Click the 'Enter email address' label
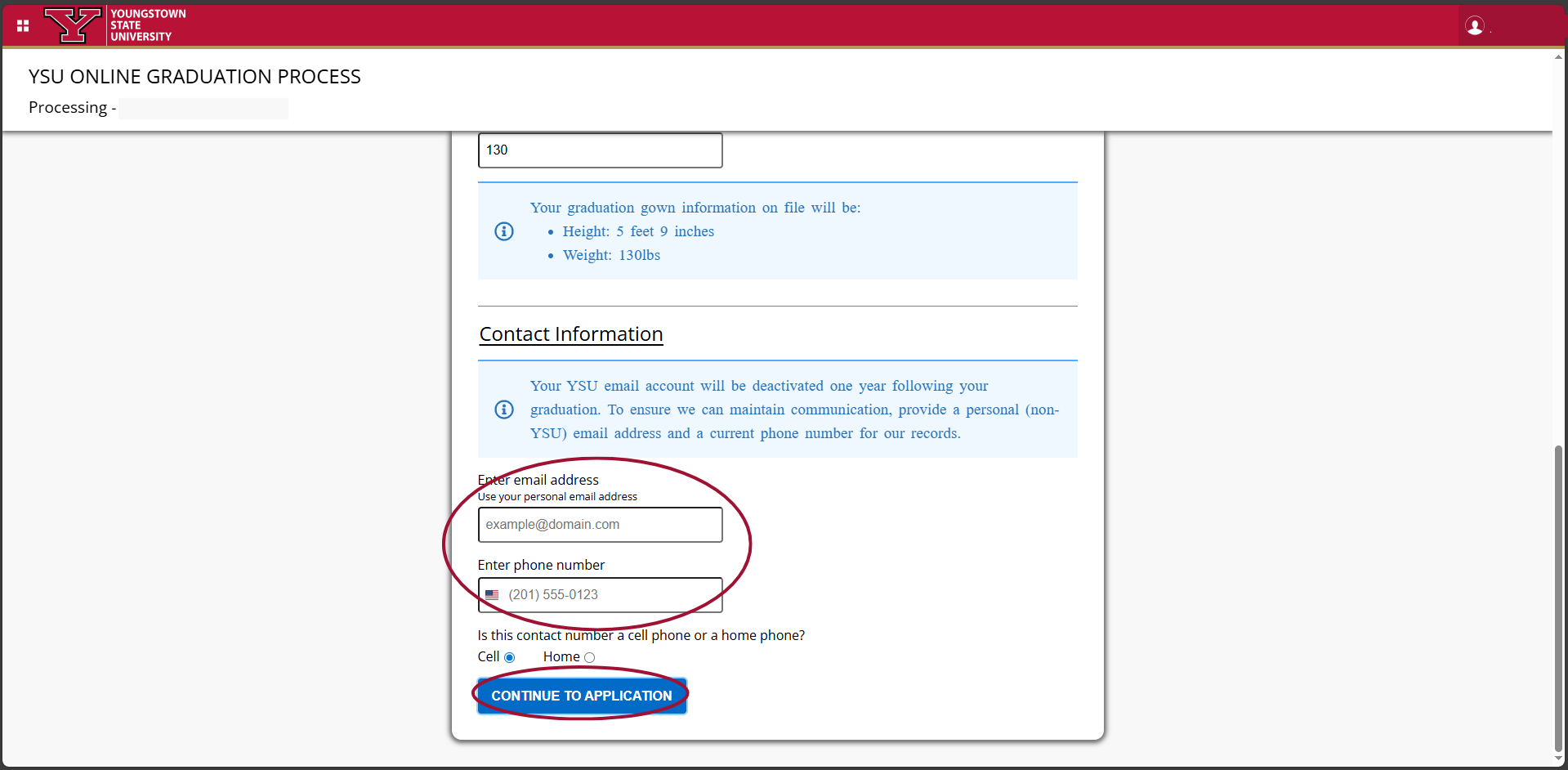1568x770 pixels. tap(538, 480)
